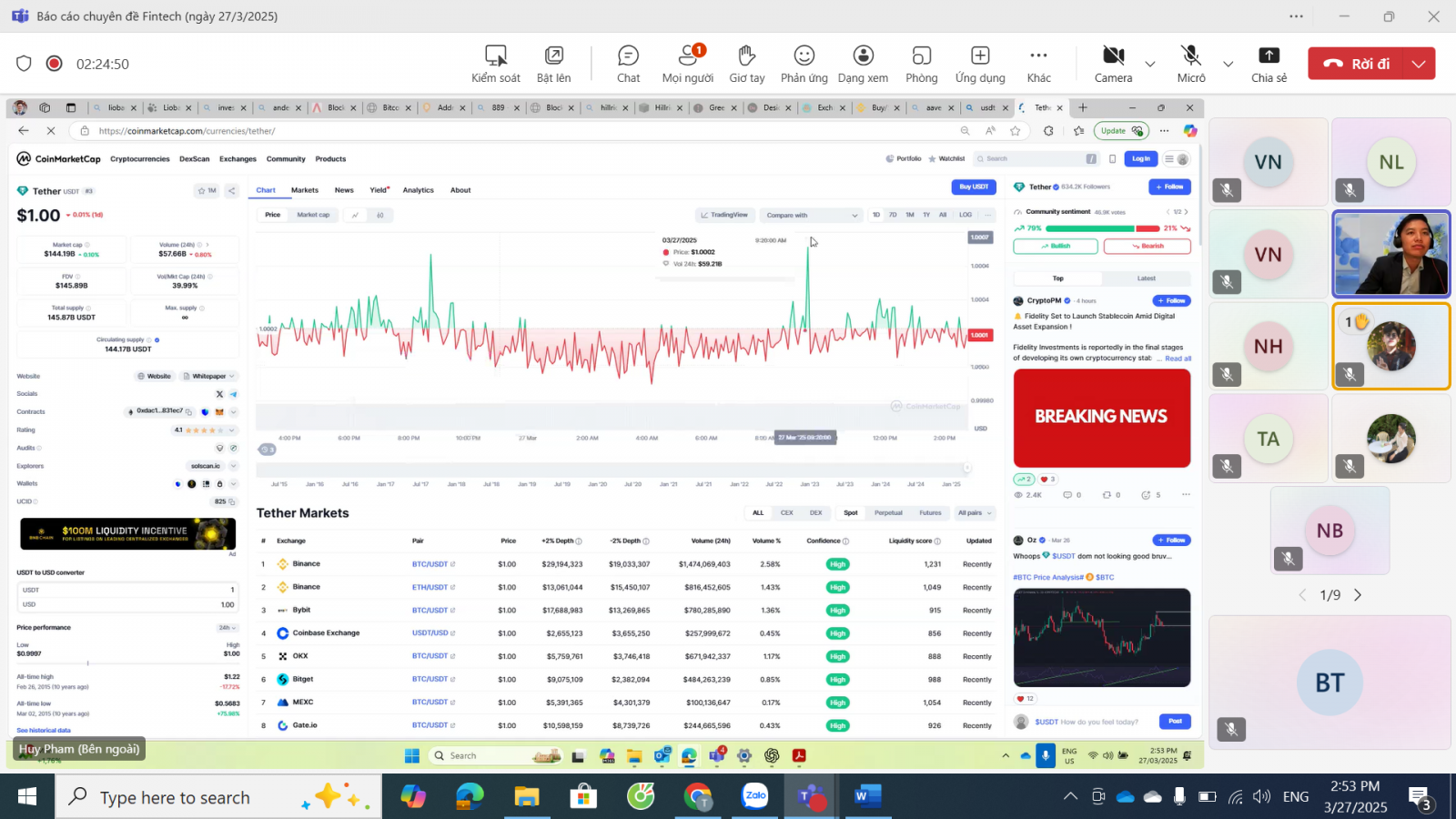Expand the Rời đi leave options arrow

pos(1419,64)
